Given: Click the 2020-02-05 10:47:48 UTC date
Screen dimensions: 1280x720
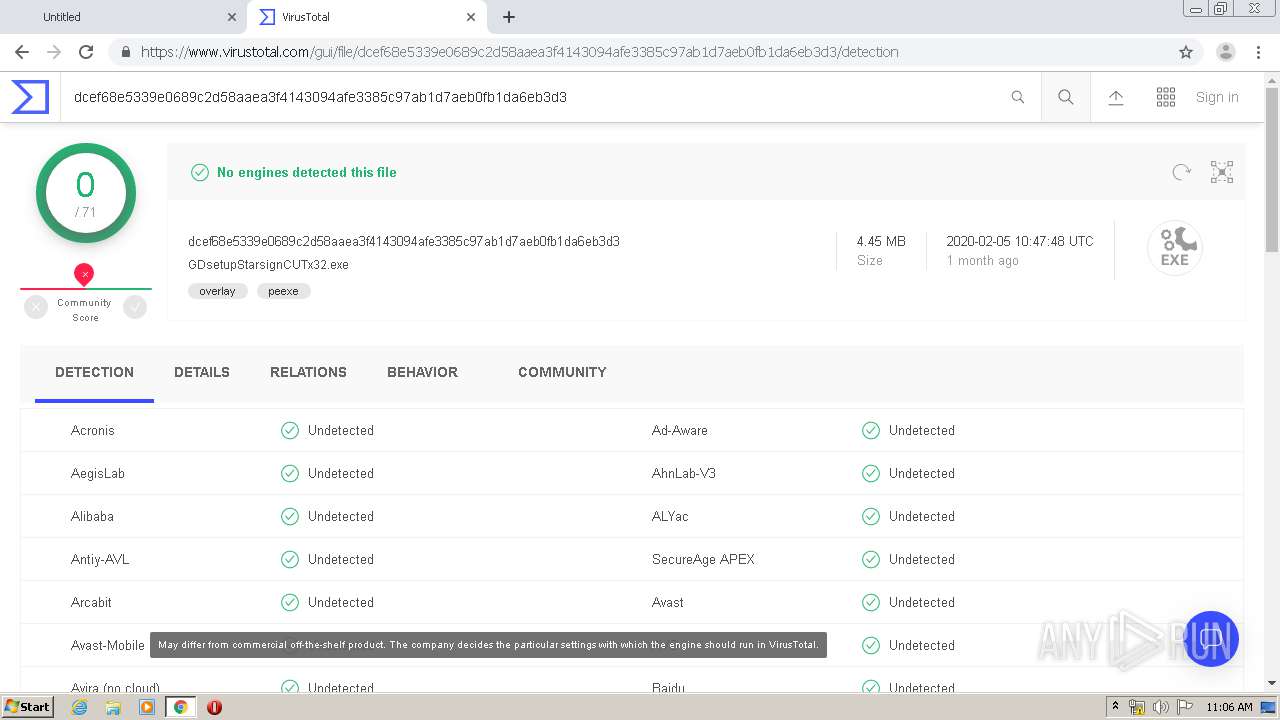Looking at the screenshot, I should click(1020, 241).
